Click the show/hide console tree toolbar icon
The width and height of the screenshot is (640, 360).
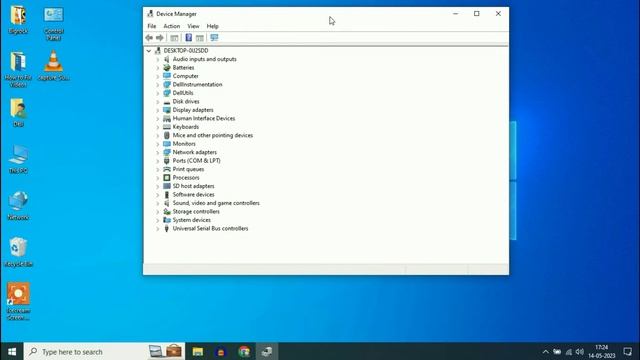tap(174, 38)
